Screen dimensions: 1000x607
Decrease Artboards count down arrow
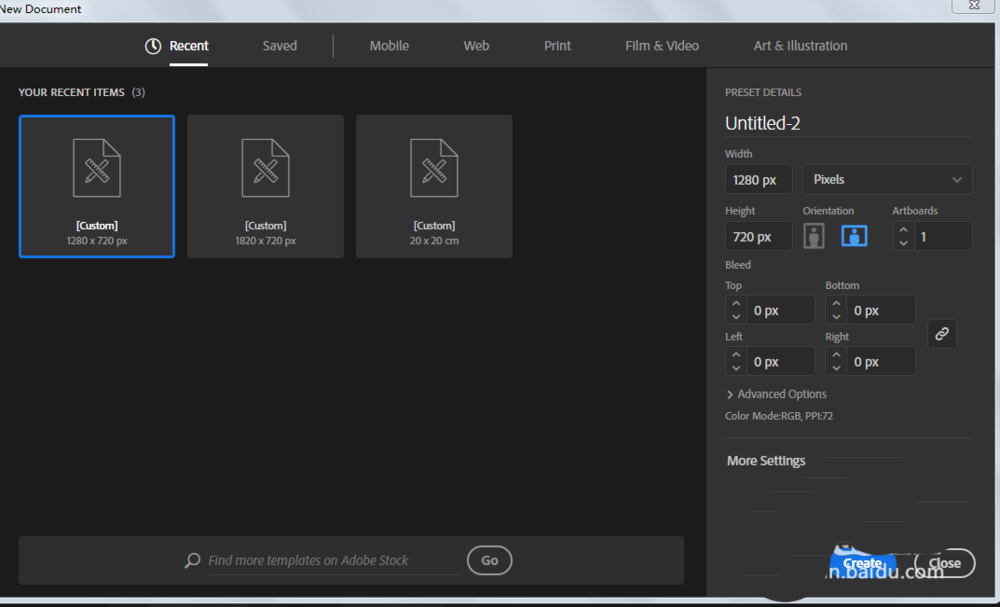903,243
